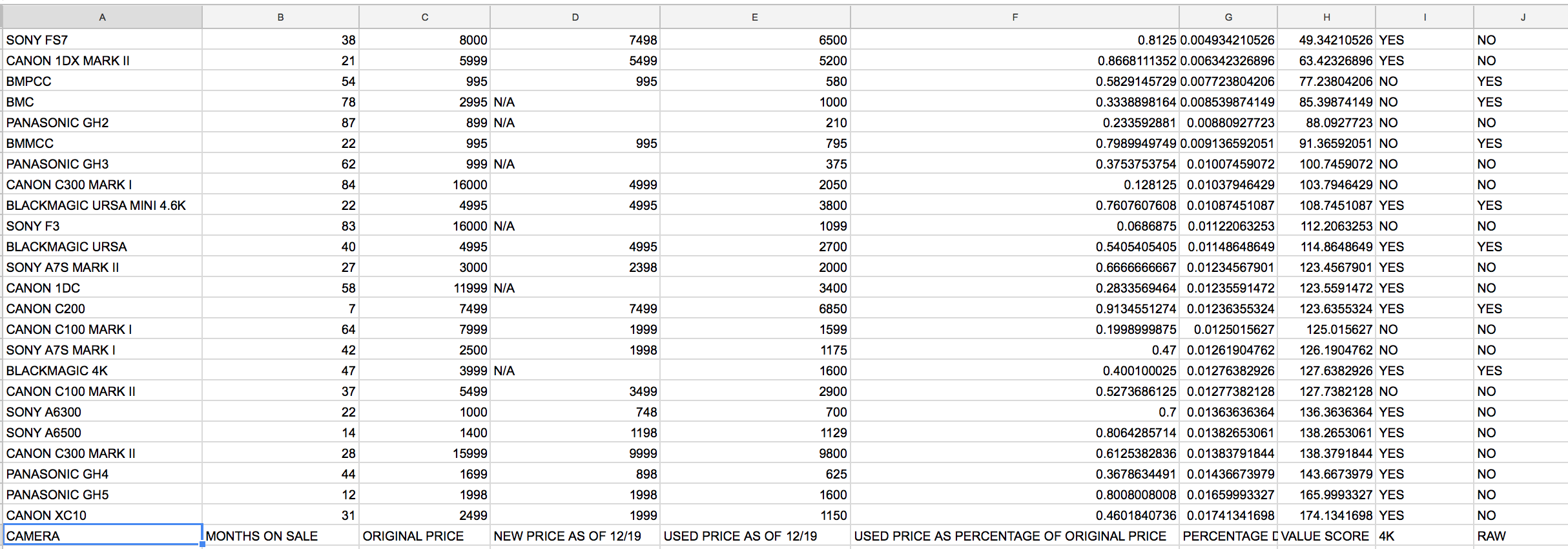Select months on sale 87 cell
The image size is (1568, 549).
click(280, 123)
